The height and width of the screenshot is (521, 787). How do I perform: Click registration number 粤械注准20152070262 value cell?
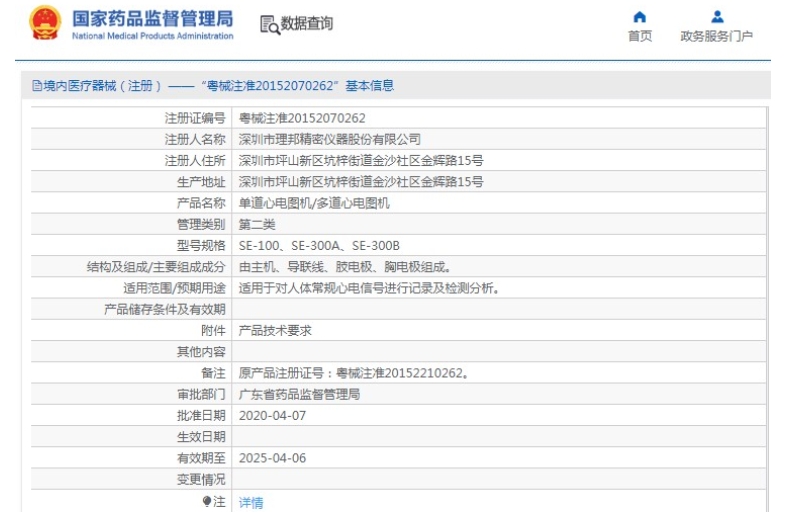click(302, 118)
